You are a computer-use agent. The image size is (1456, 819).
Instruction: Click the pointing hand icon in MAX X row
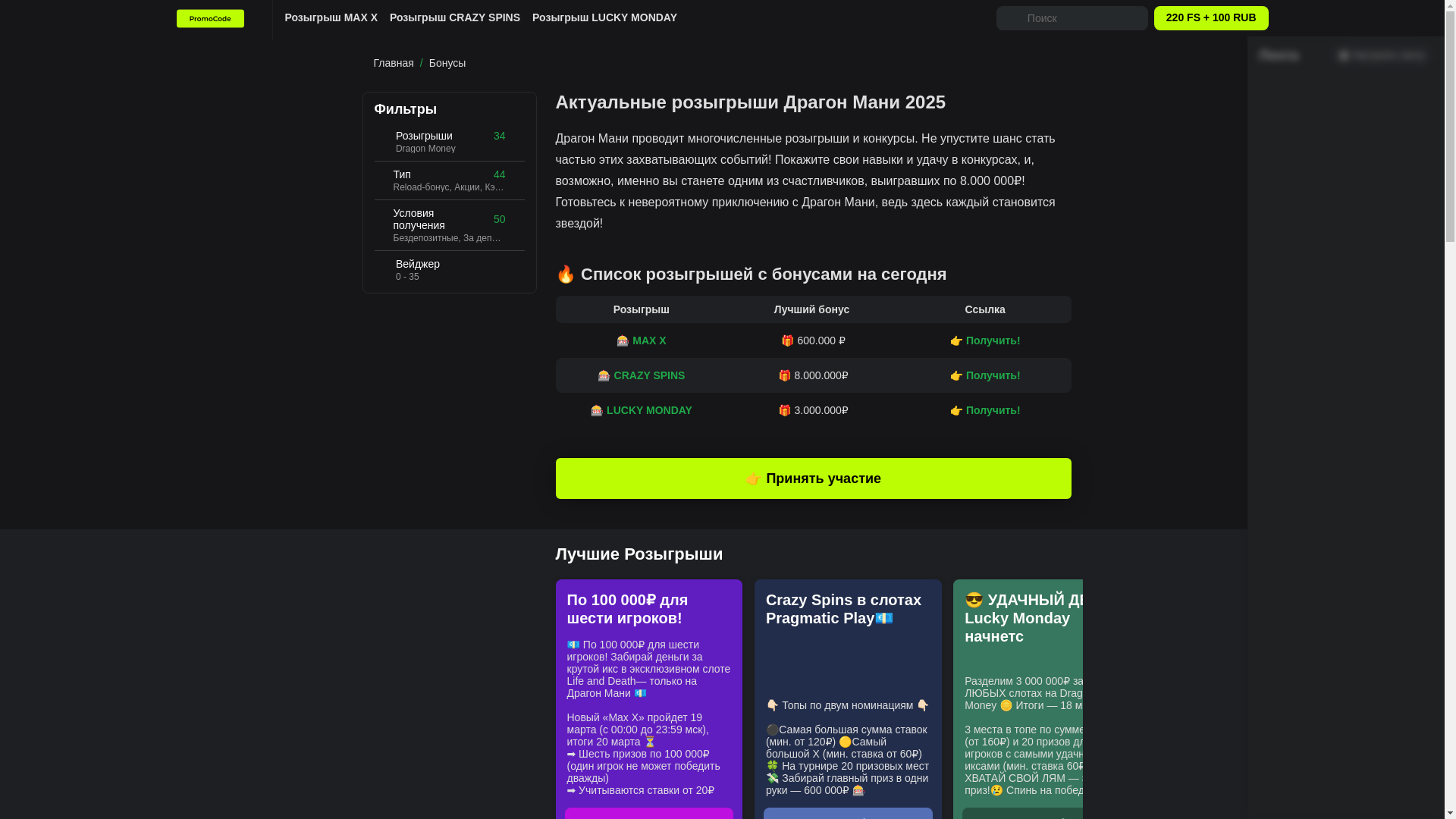(956, 341)
